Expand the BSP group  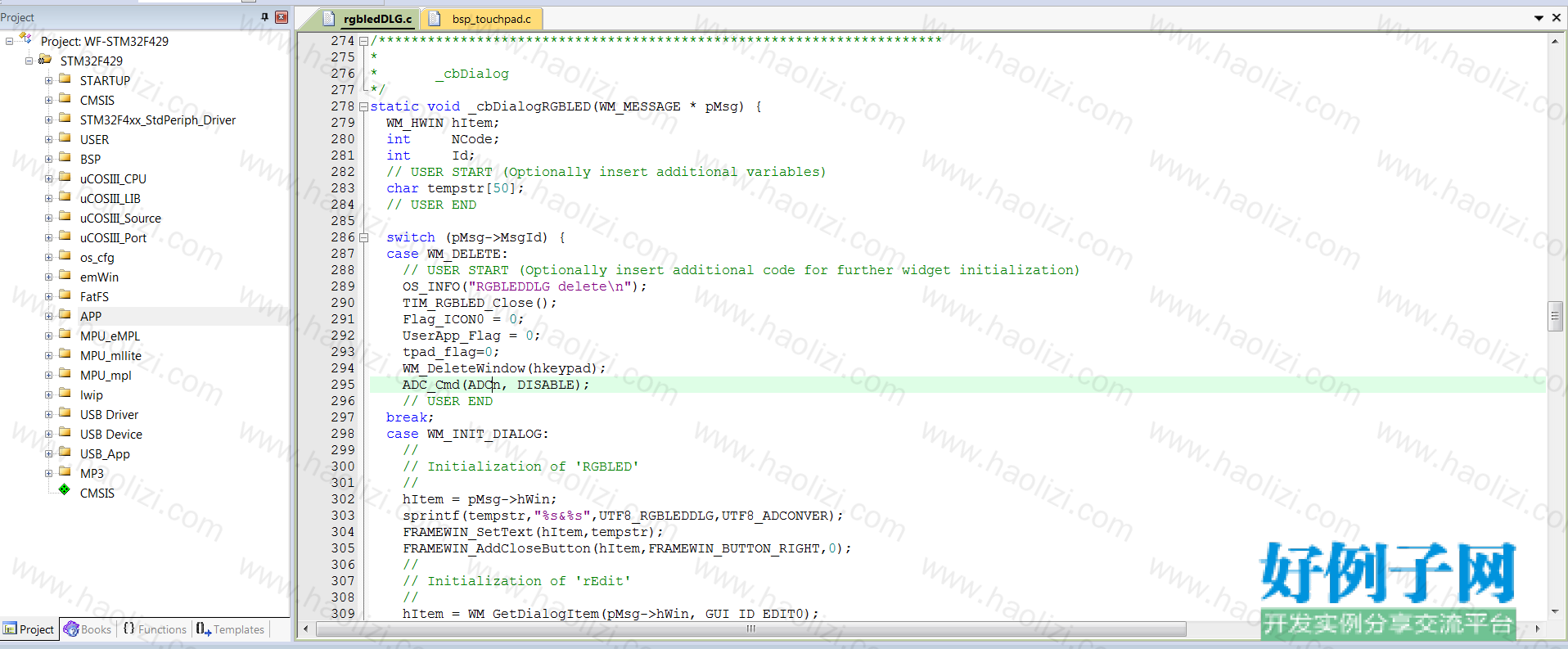tap(48, 159)
